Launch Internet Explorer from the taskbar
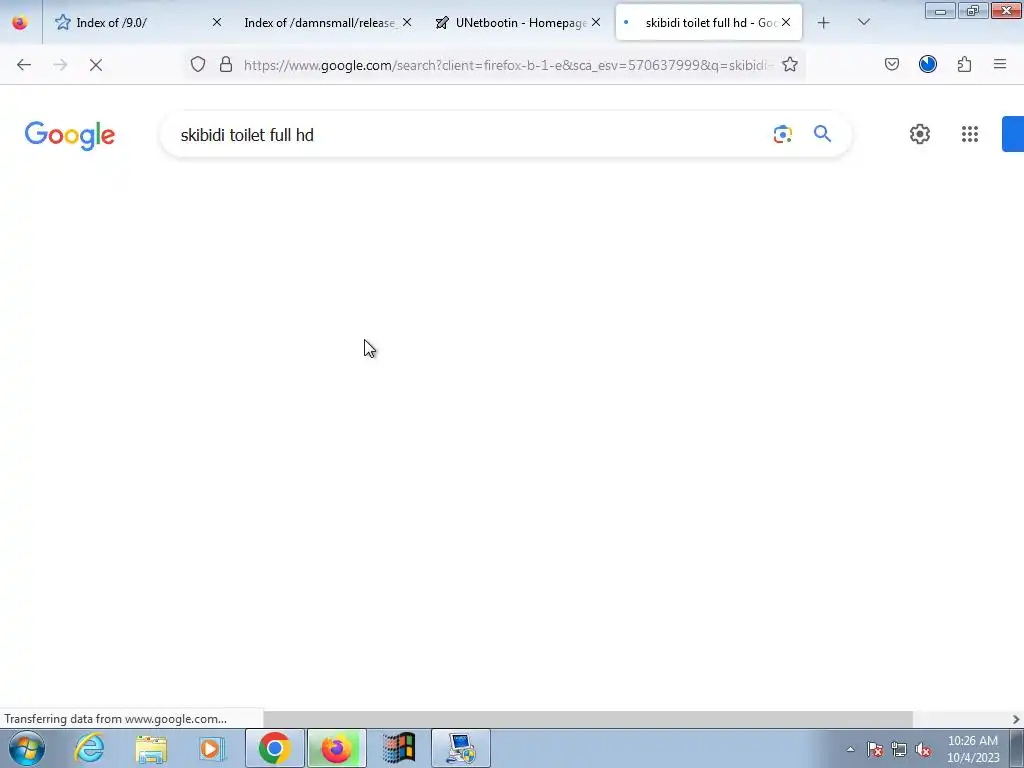The image size is (1024, 768). pyautogui.click(x=89, y=748)
